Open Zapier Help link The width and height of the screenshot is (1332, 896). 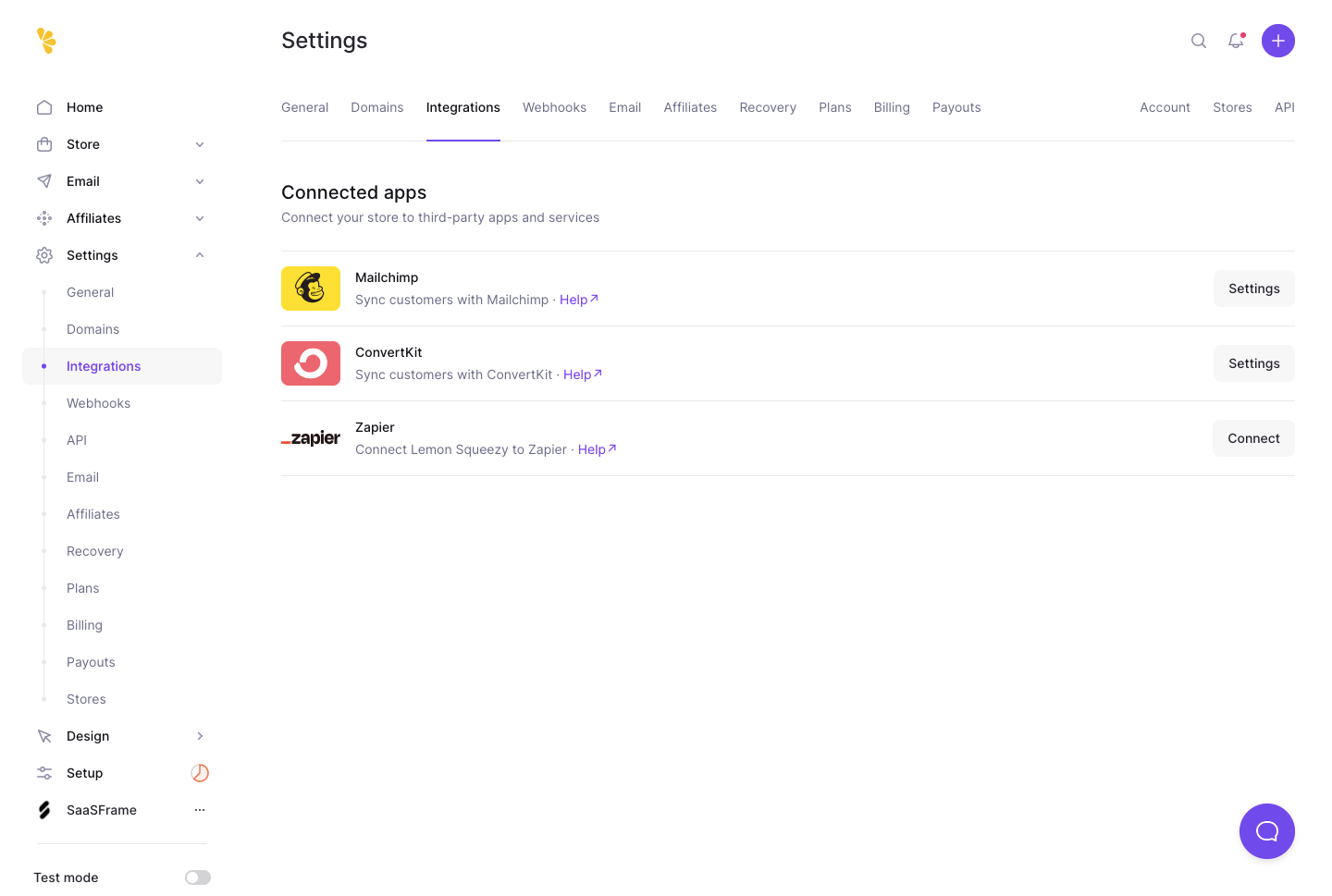point(598,449)
